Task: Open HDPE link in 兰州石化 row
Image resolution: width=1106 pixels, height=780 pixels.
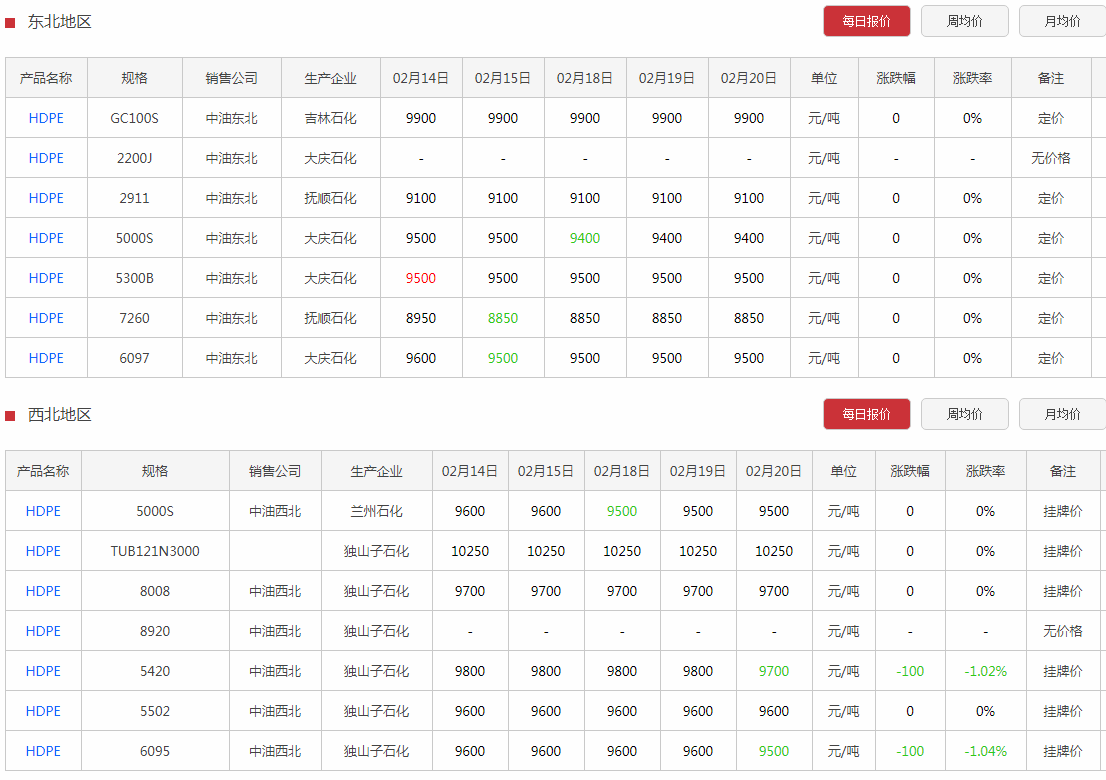Action: (x=43, y=511)
